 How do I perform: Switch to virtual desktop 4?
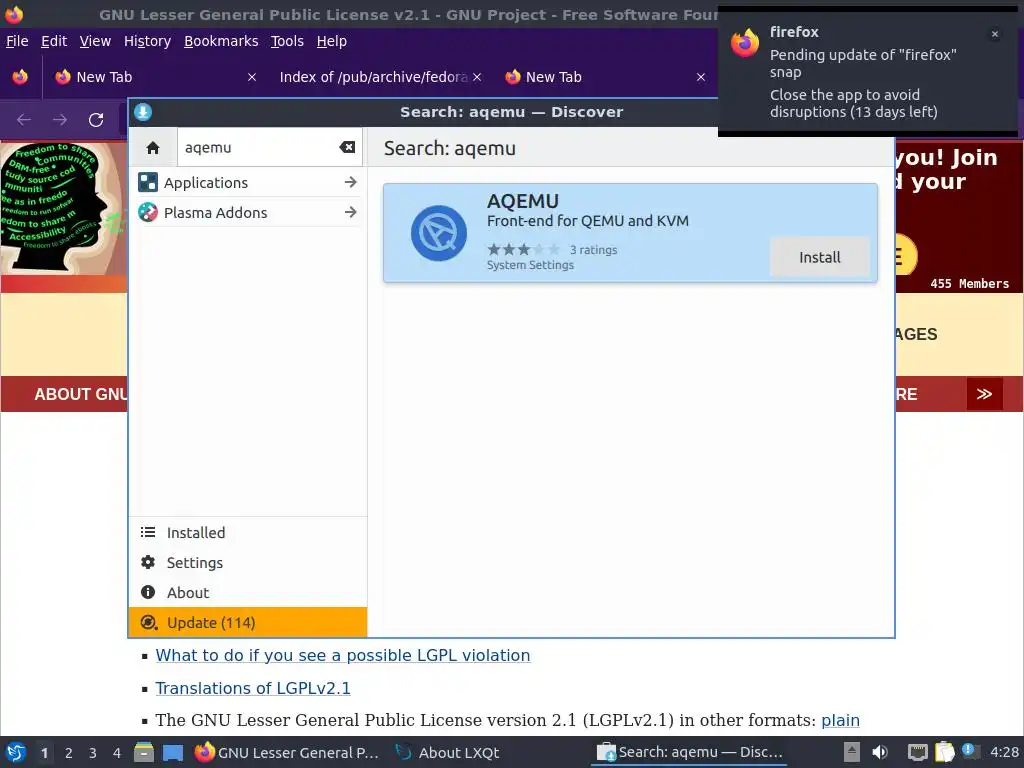(x=116, y=753)
